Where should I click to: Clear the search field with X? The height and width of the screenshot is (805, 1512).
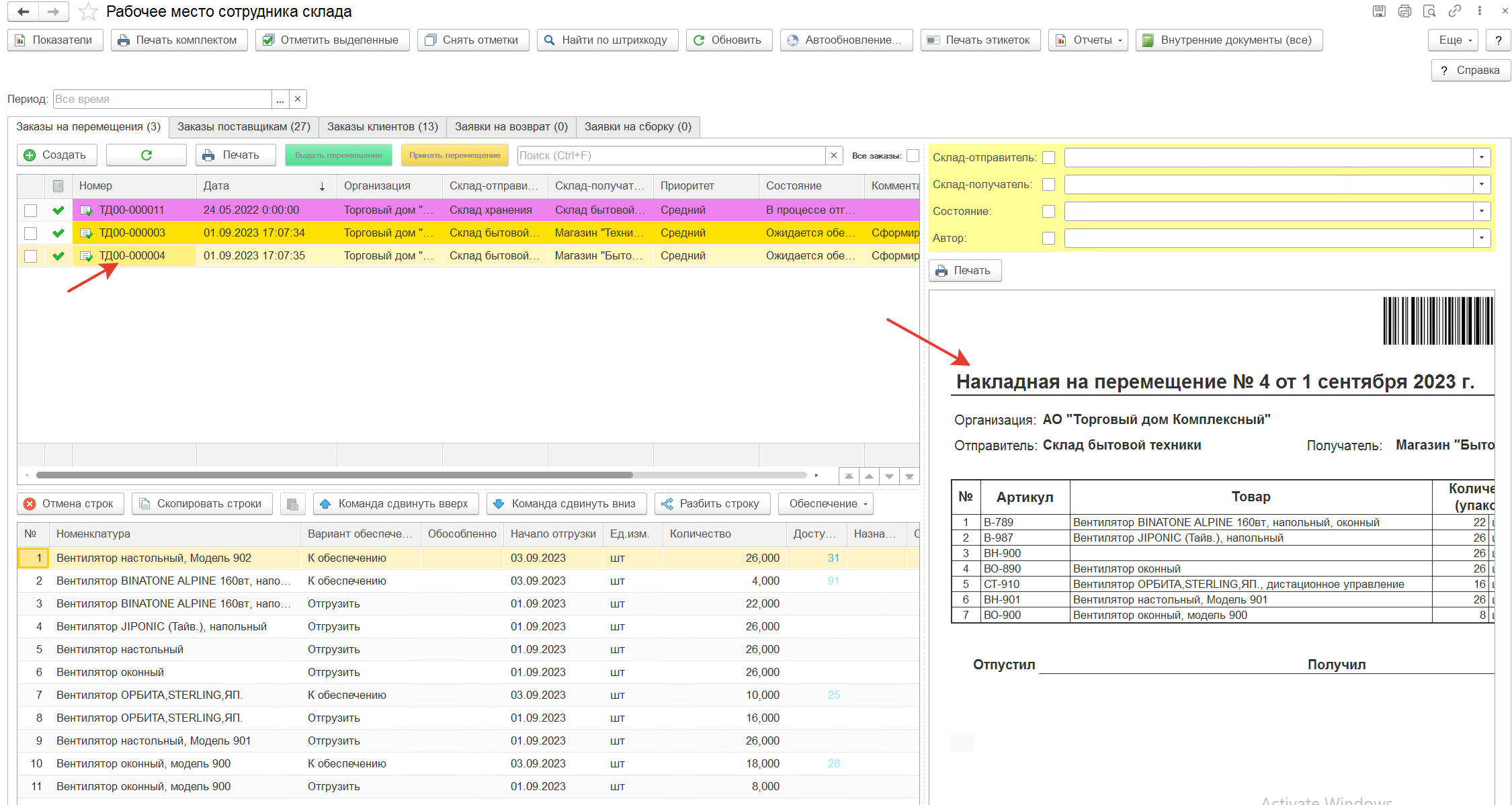pos(834,155)
